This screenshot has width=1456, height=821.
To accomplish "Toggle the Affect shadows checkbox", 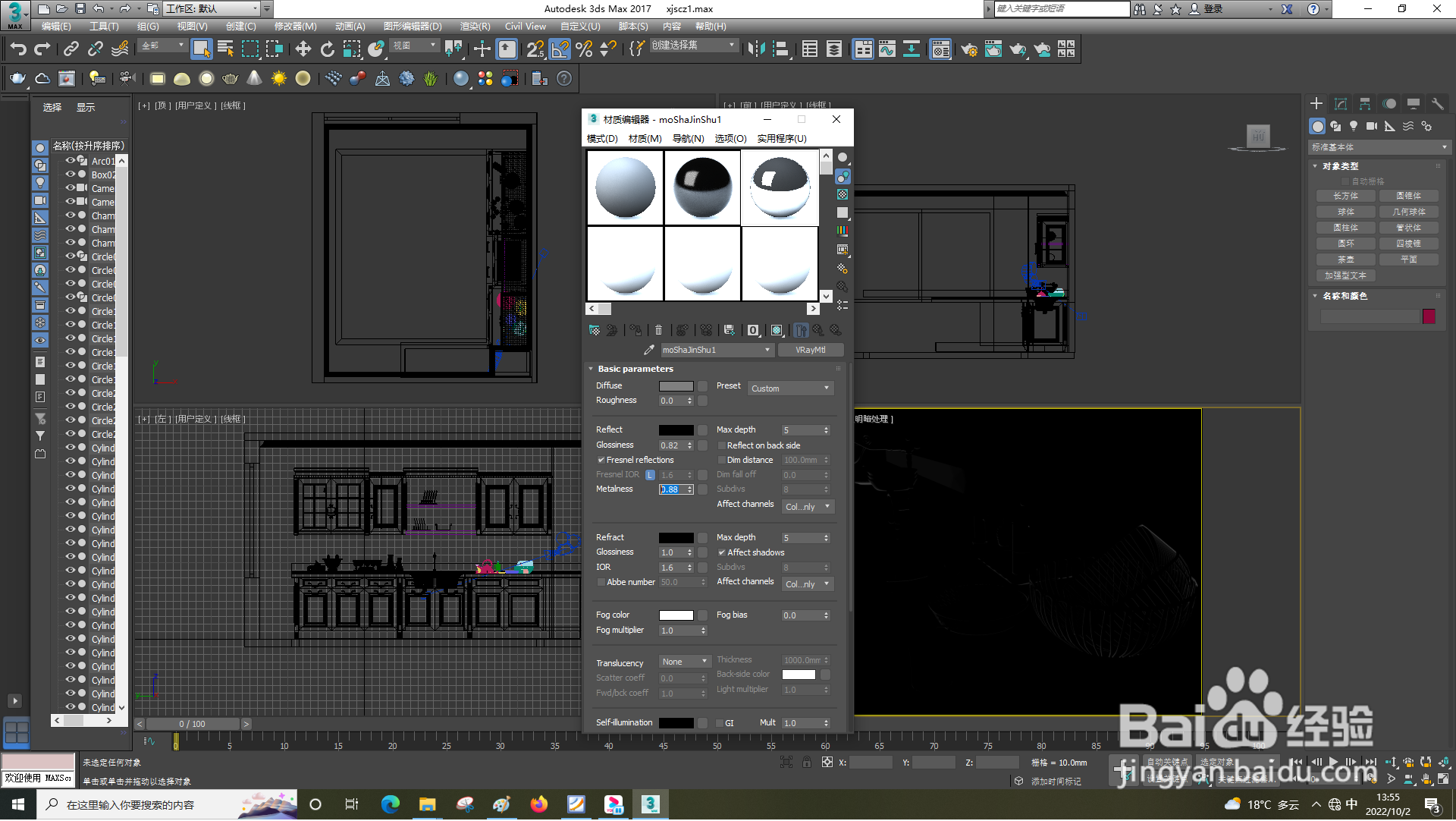I will click(x=721, y=553).
